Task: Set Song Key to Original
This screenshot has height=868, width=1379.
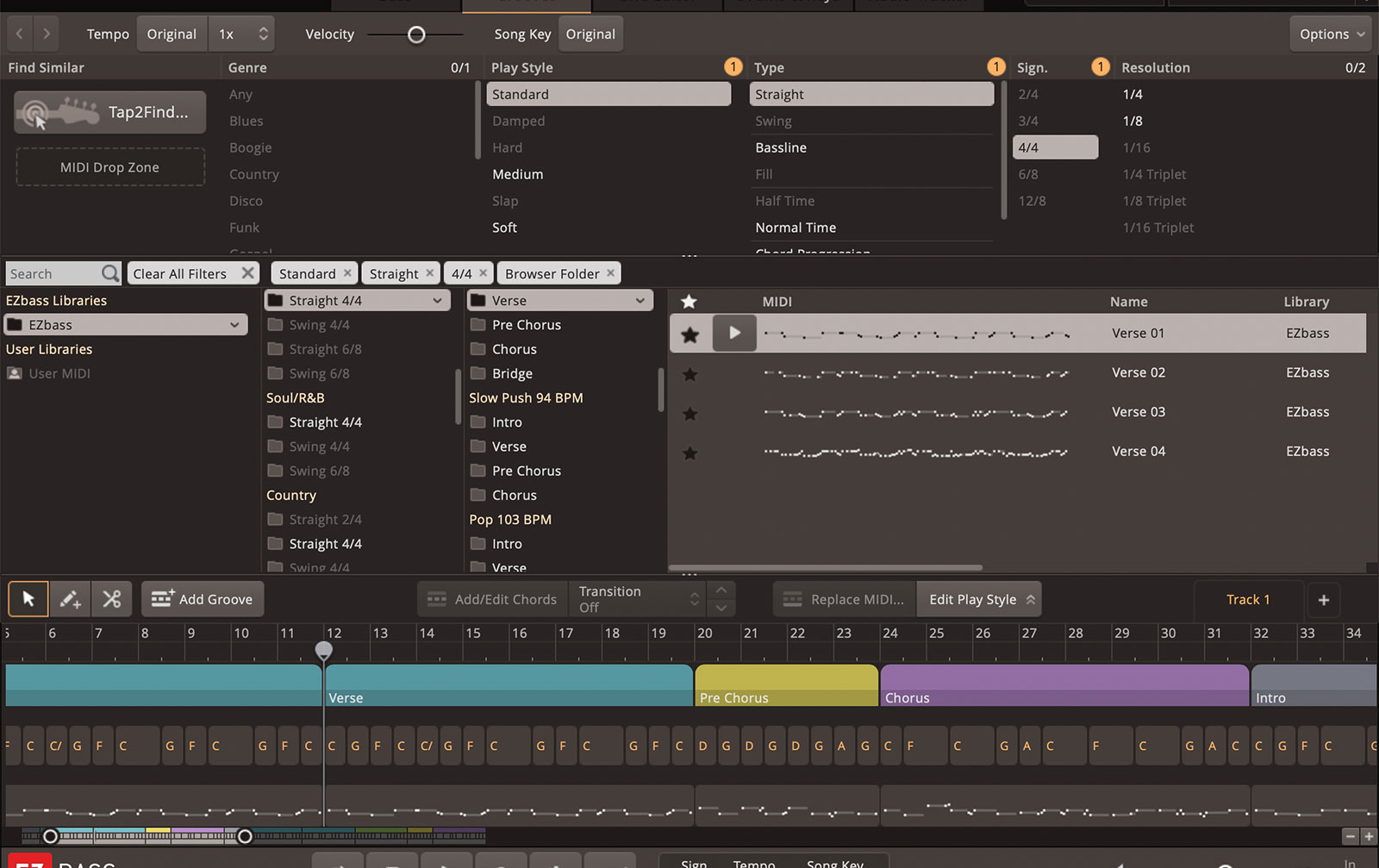Action: coord(590,34)
